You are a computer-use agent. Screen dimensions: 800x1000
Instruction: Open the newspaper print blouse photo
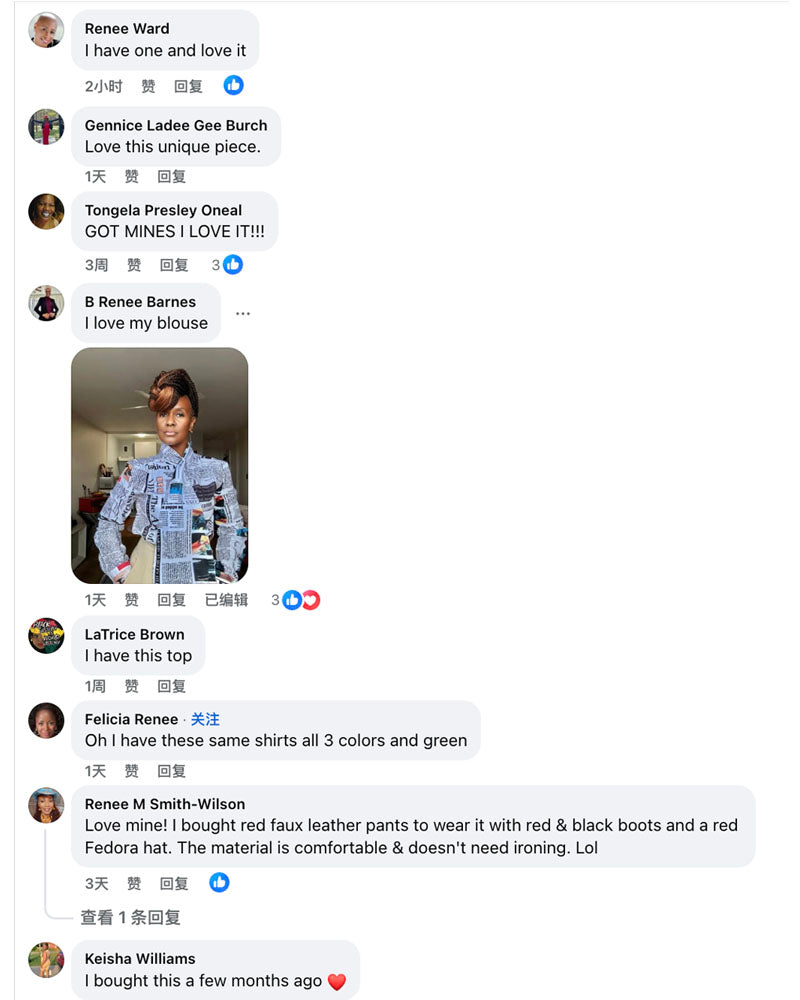point(160,465)
